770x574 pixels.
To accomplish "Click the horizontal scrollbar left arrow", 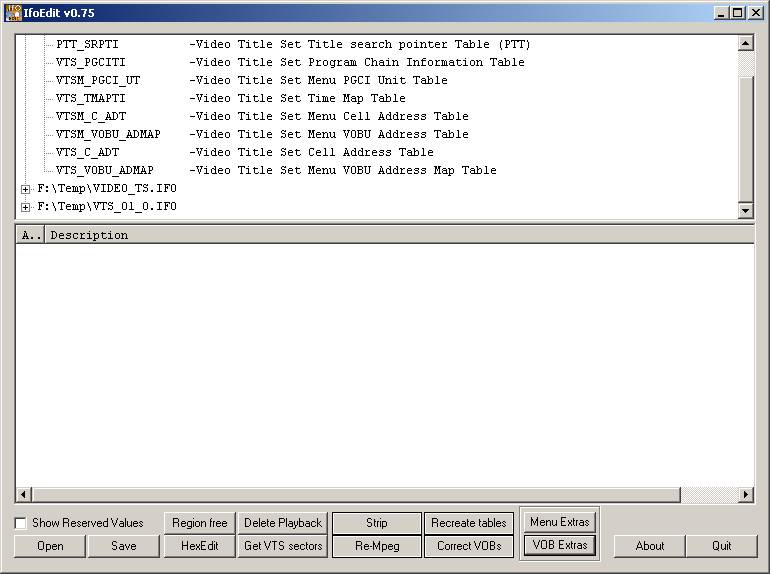I will pos(24,494).
